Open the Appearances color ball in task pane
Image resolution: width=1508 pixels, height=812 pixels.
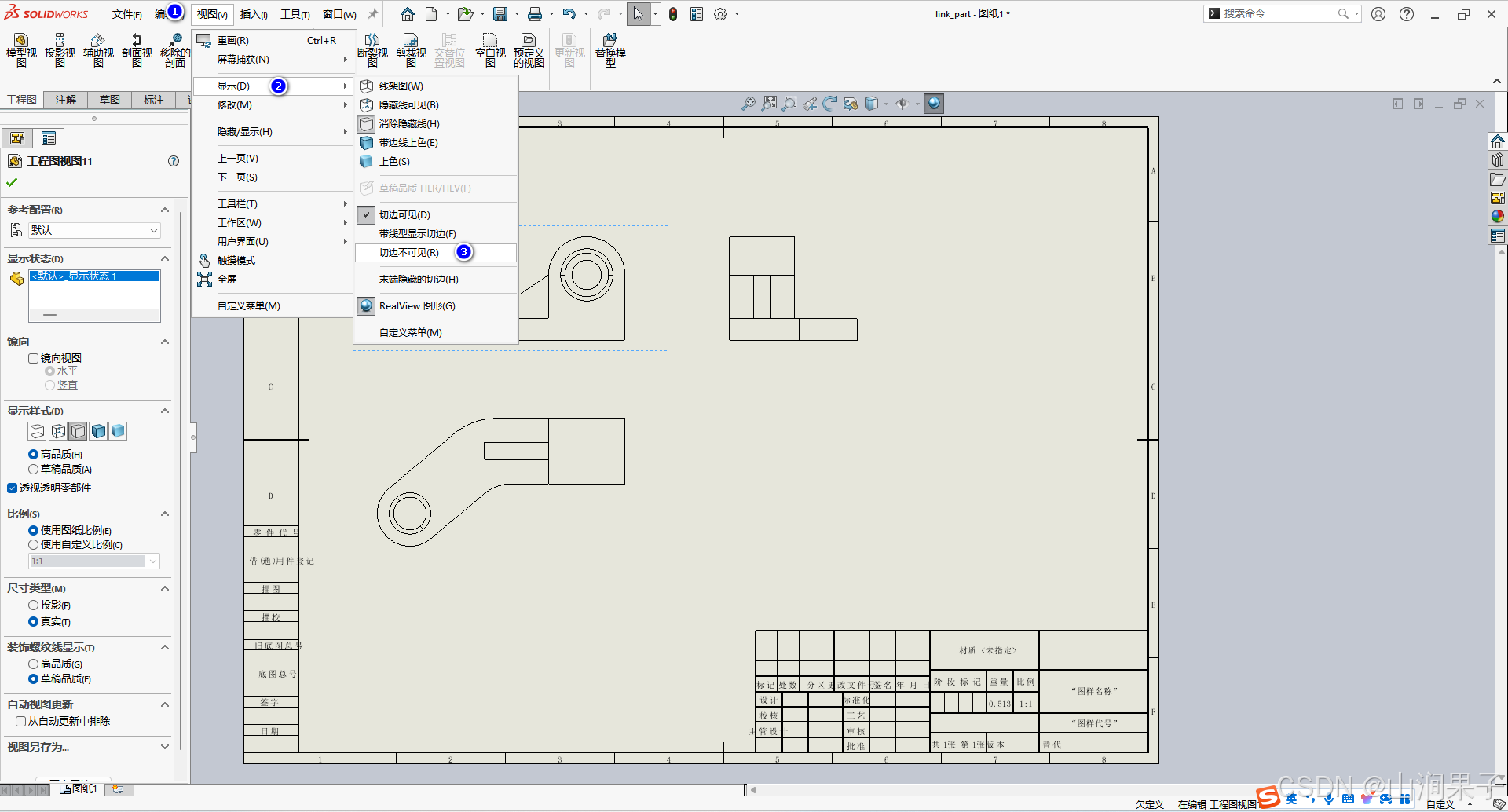(x=1498, y=217)
